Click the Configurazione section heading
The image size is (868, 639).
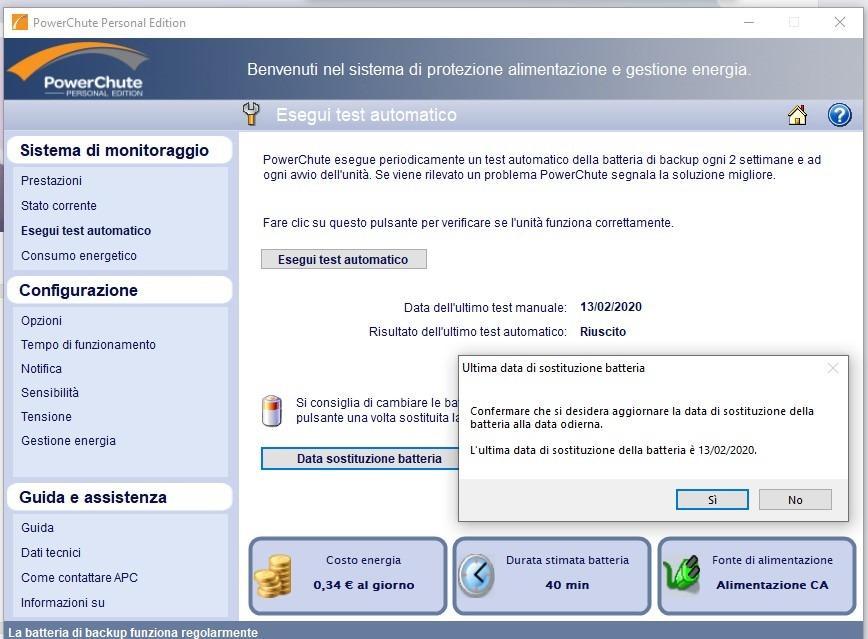pyautogui.click(x=119, y=290)
